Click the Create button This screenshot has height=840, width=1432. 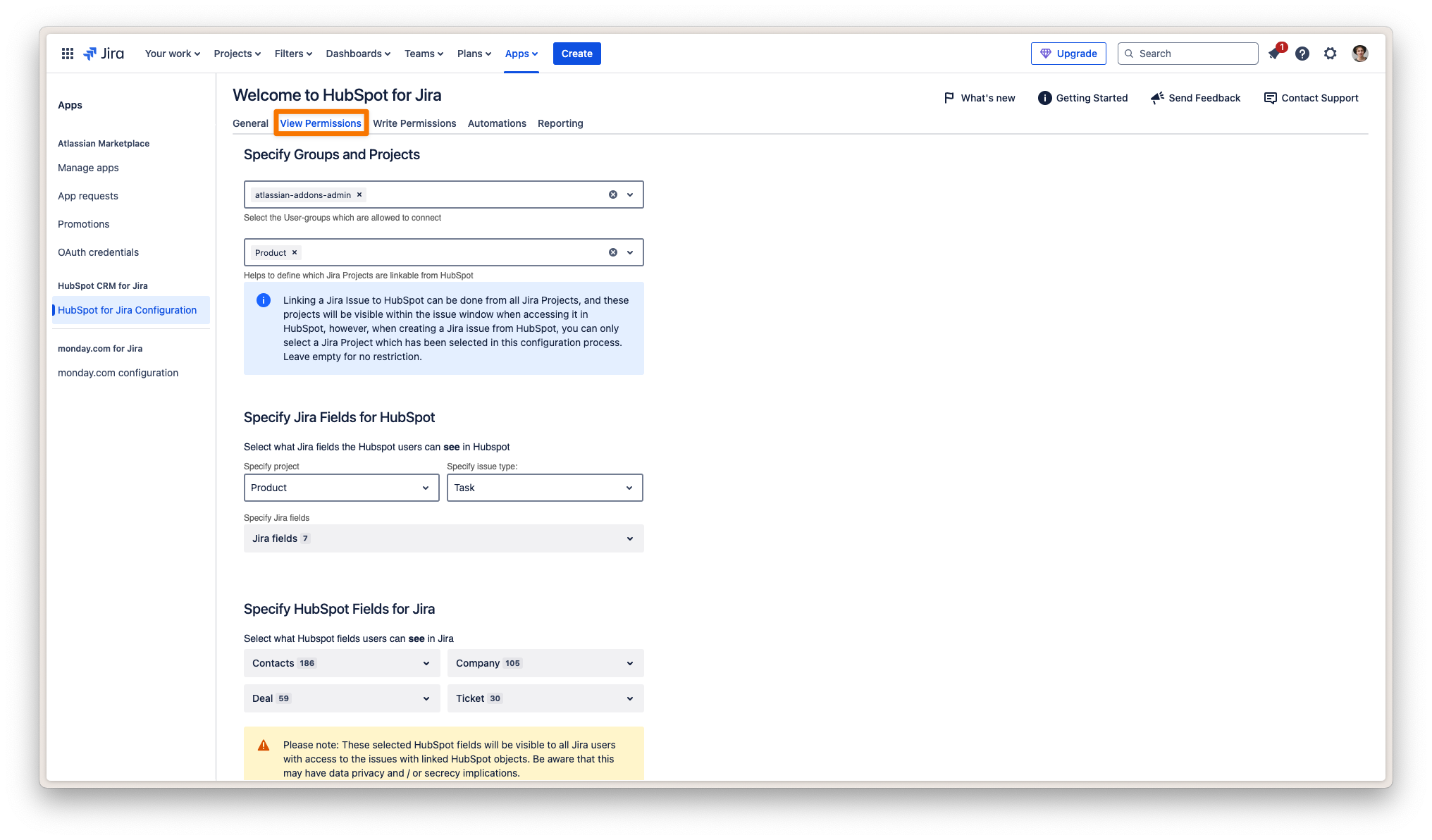pyautogui.click(x=577, y=54)
